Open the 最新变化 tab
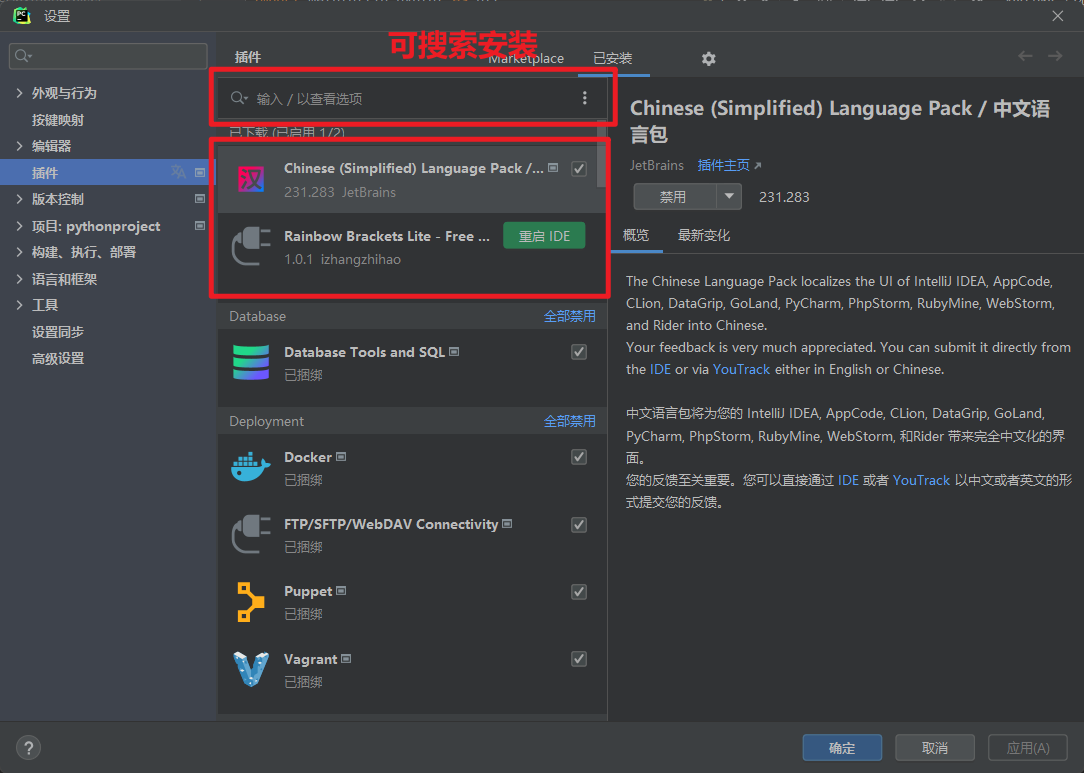 (704, 235)
